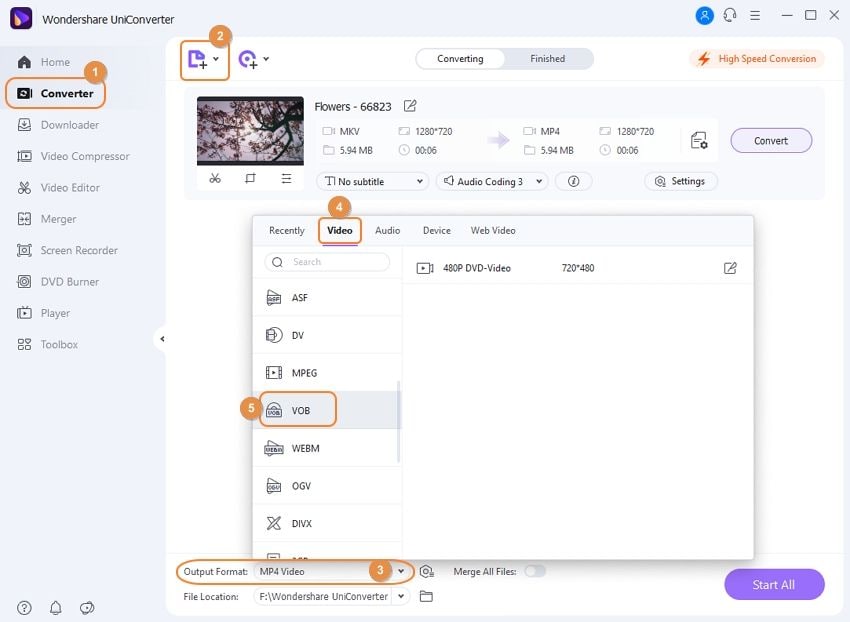Screen dimensions: 850x622
Task: Launch Screen Recorder from sidebar
Action: 67,251
